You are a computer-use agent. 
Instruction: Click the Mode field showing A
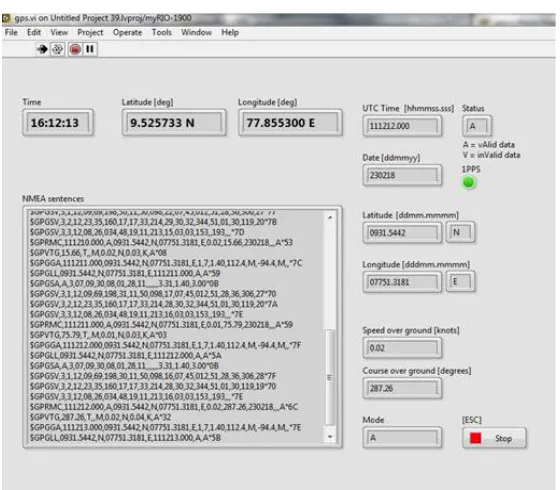(x=402, y=438)
